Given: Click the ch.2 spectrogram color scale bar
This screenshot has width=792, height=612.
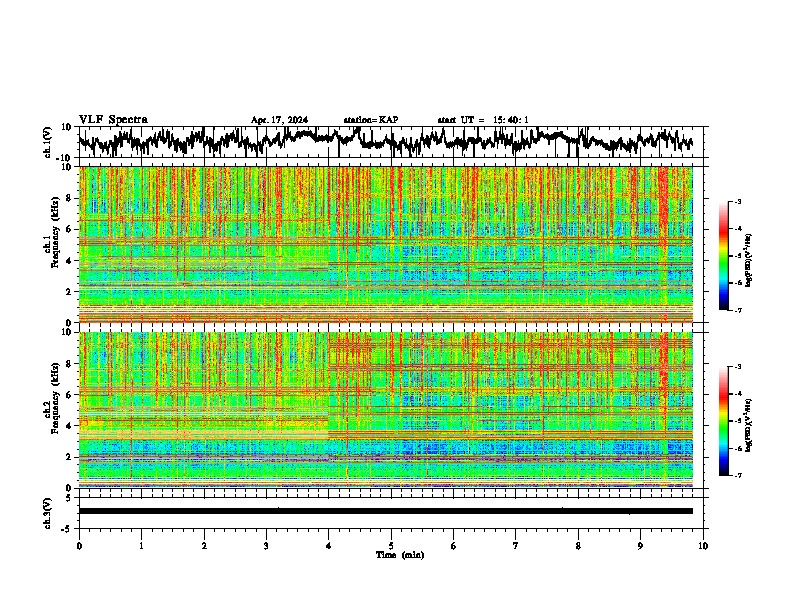Looking at the screenshot, I should (x=723, y=421).
